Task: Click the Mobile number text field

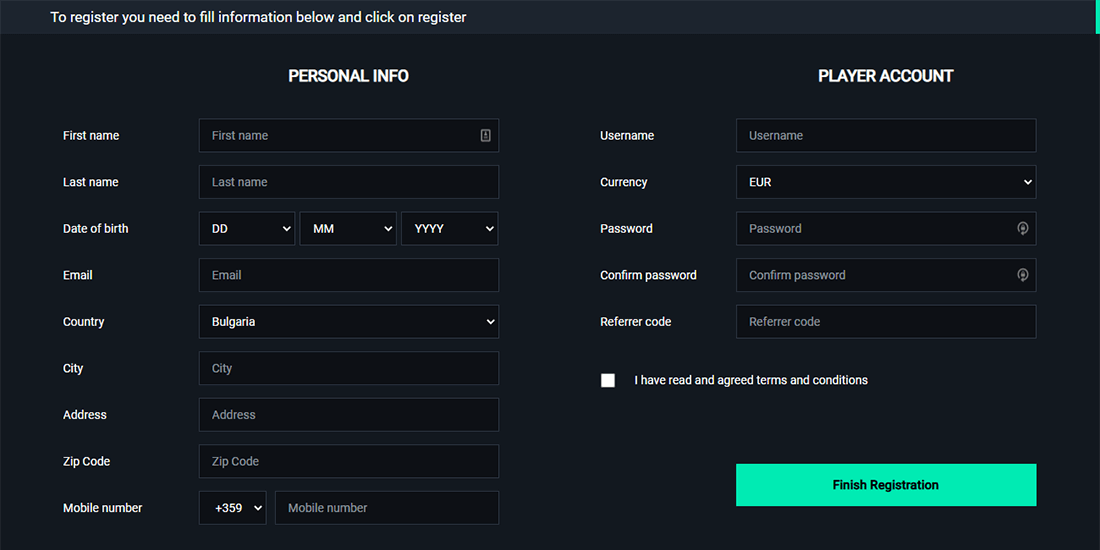Action: click(386, 508)
